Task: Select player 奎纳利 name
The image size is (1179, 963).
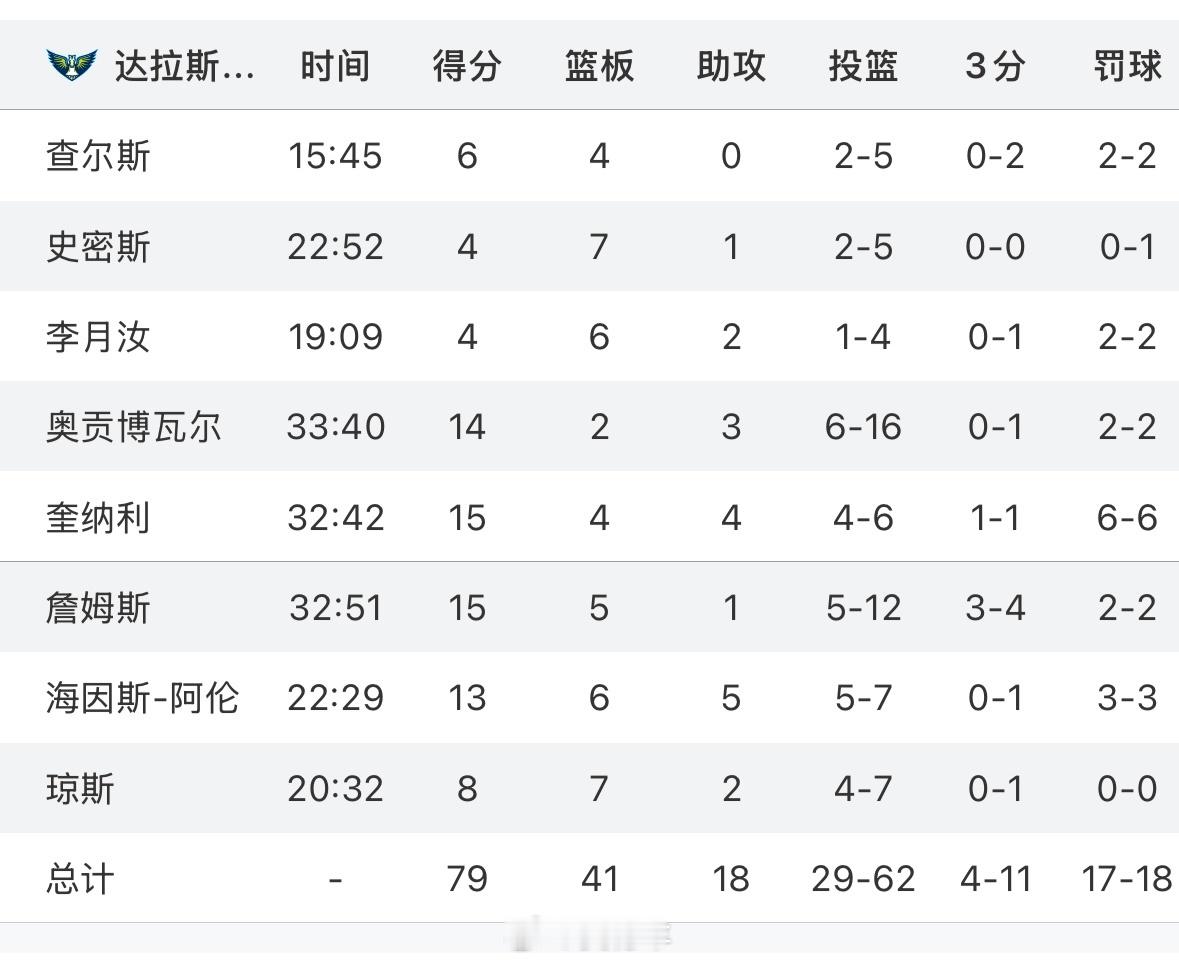Action: (x=99, y=517)
